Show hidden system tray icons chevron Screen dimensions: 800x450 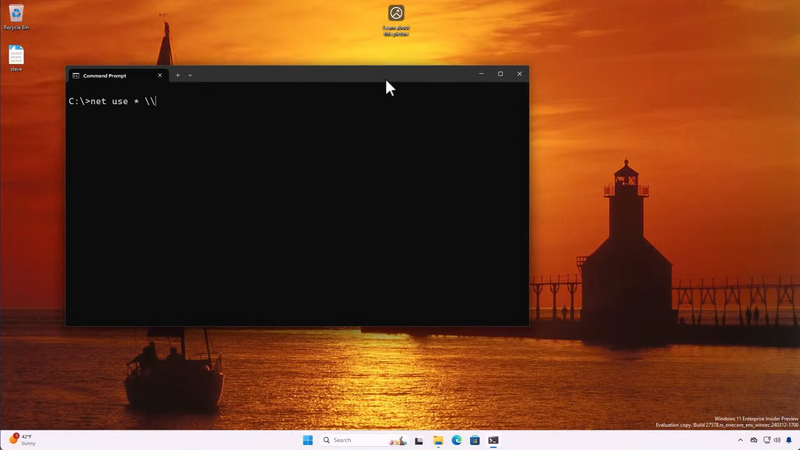pos(741,440)
